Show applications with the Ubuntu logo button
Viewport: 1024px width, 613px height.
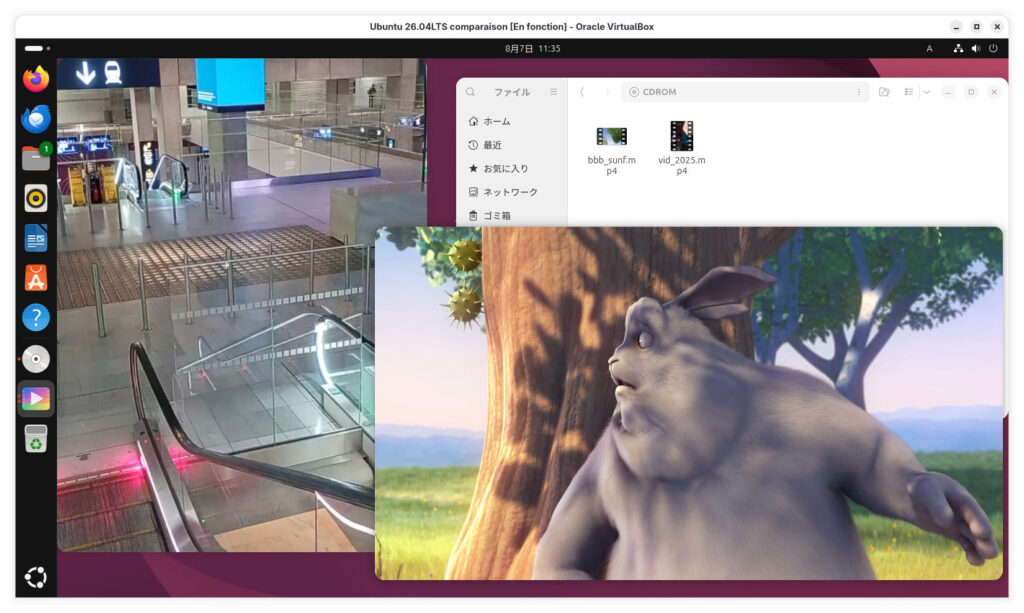36,577
